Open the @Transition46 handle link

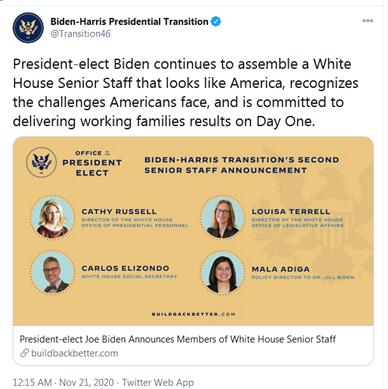pyautogui.click(x=80, y=34)
